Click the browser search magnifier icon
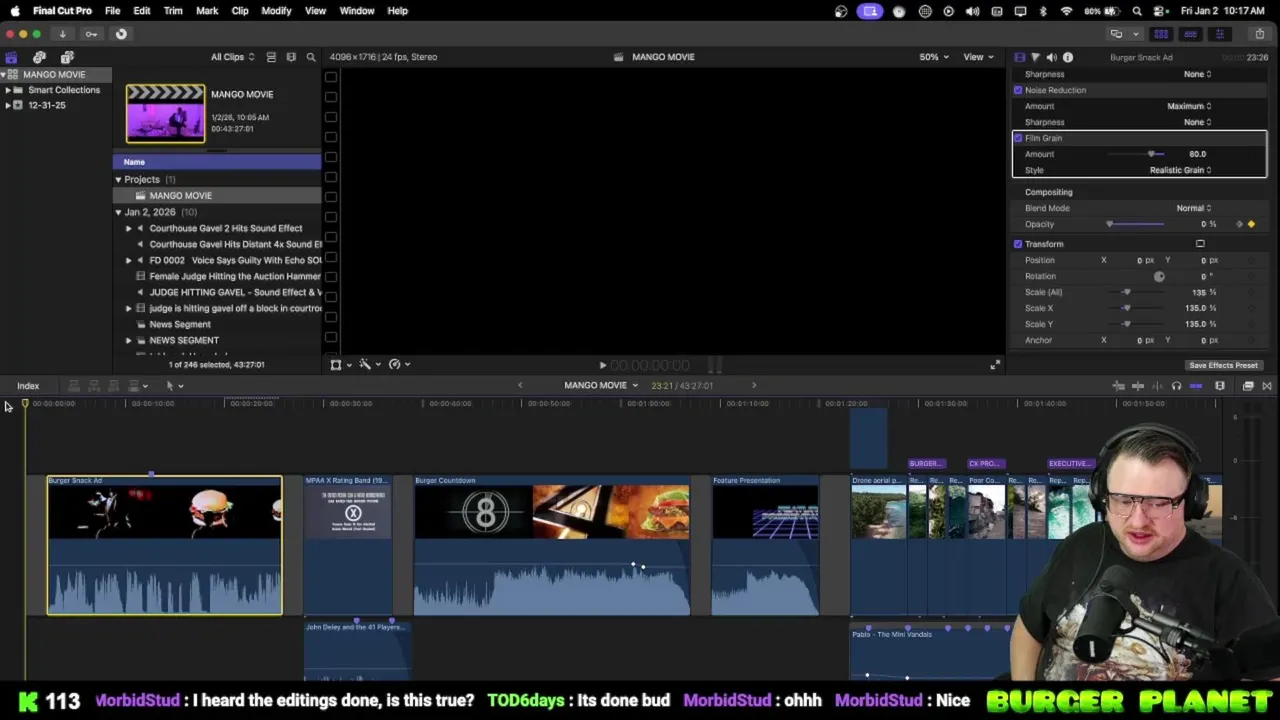This screenshot has width=1280, height=720. (x=311, y=57)
